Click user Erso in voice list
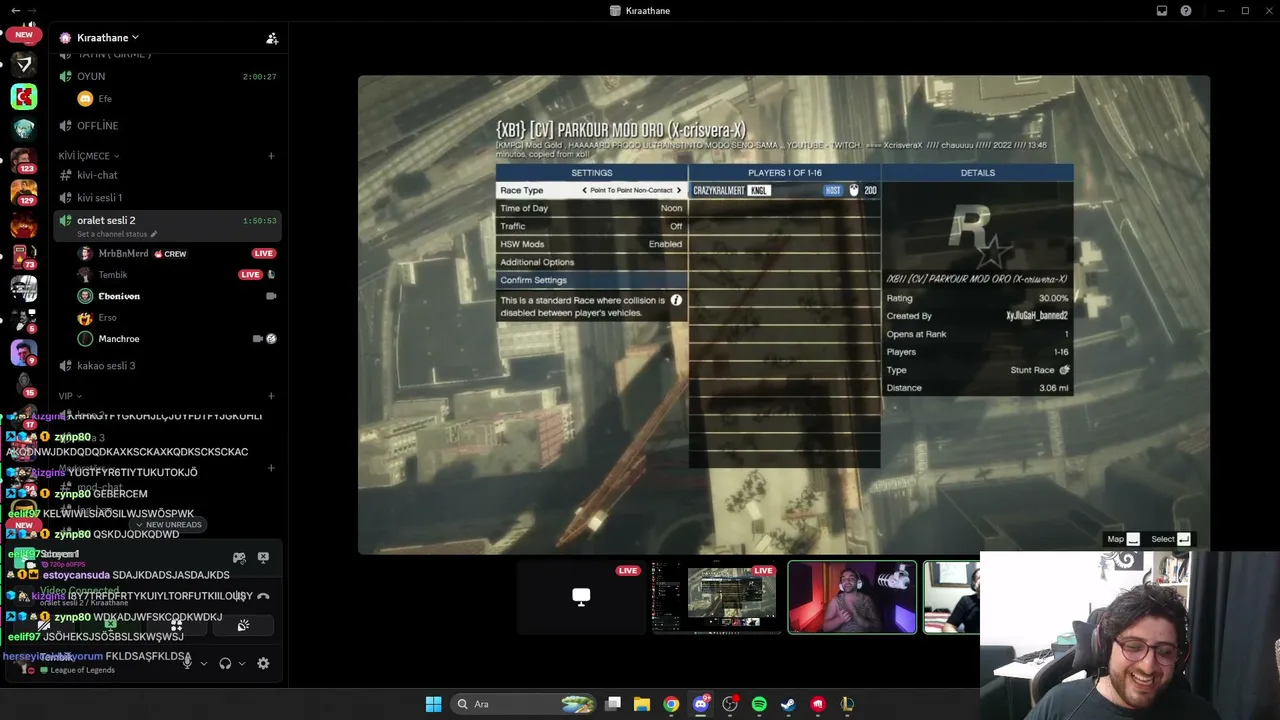The height and width of the screenshot is (720, 1280). coord(107,318)
